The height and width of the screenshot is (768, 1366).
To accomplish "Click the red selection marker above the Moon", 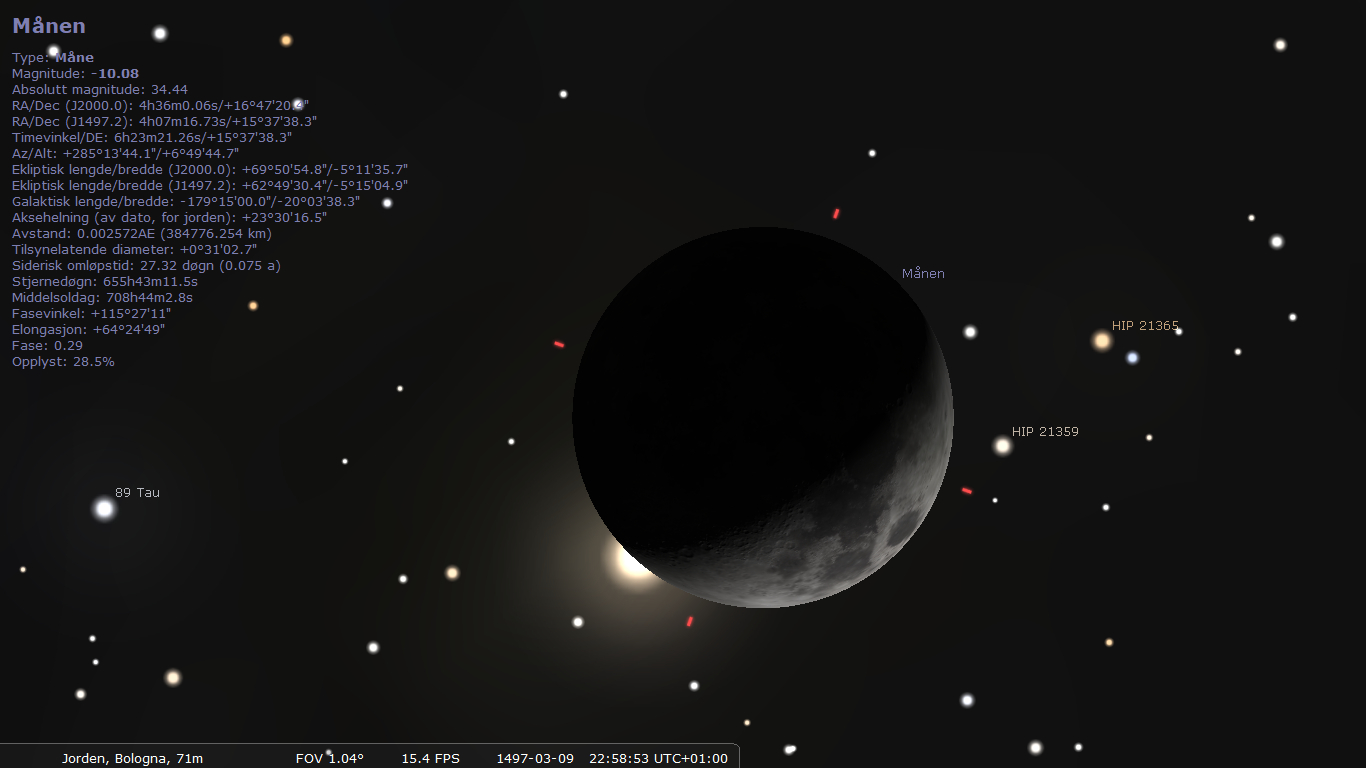I will pyautogui.click(x=836, y=213).
